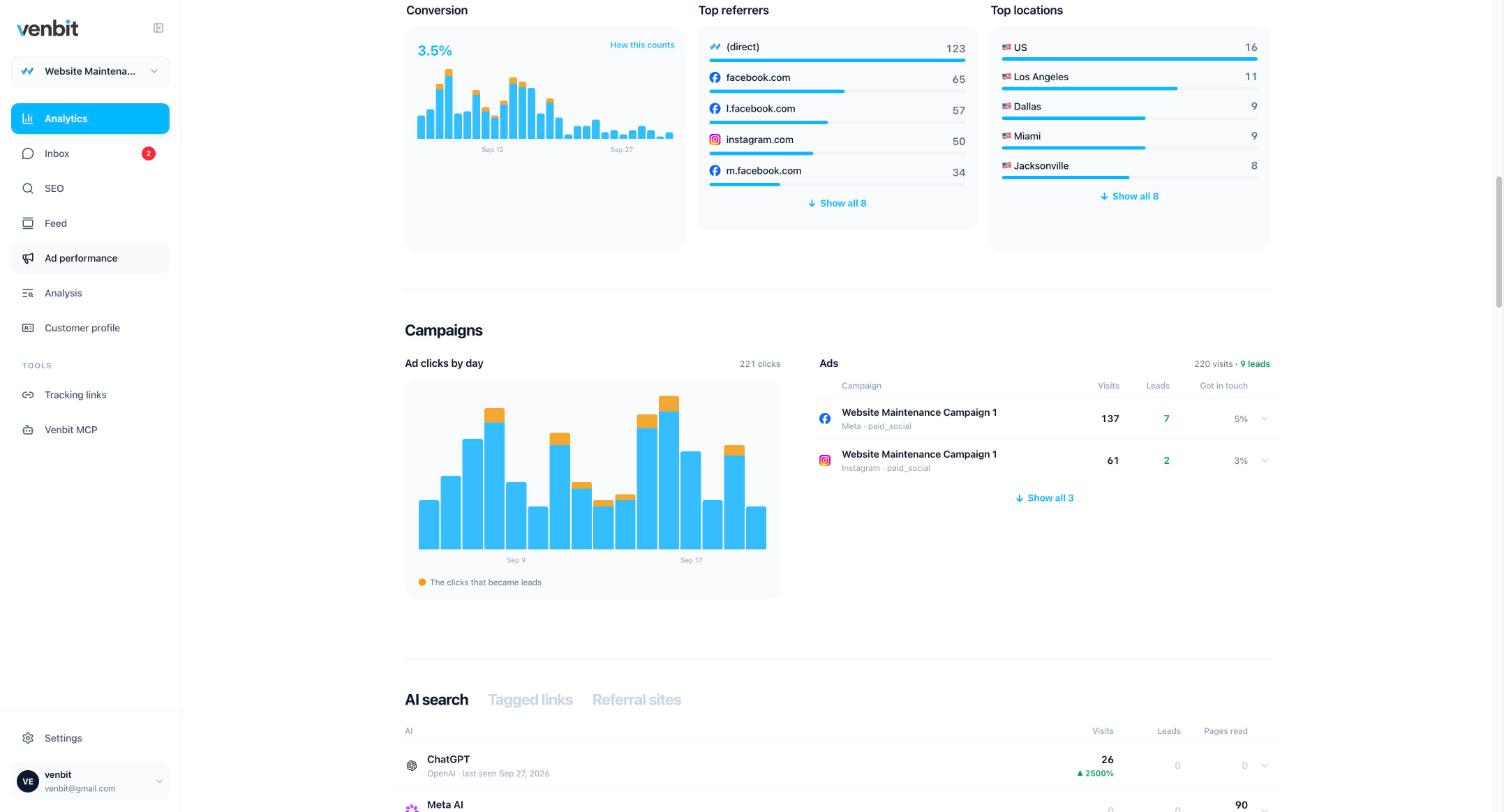Click the Dallas location row
This screenshot has height=812, width=1504.
(1129, 109)
